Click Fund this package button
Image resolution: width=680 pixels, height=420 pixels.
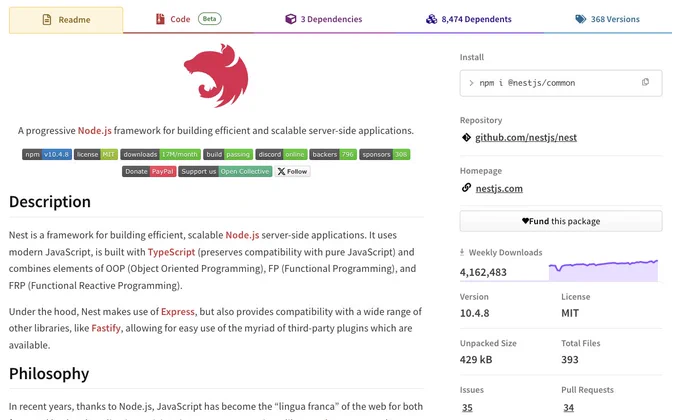coord(561,221)
